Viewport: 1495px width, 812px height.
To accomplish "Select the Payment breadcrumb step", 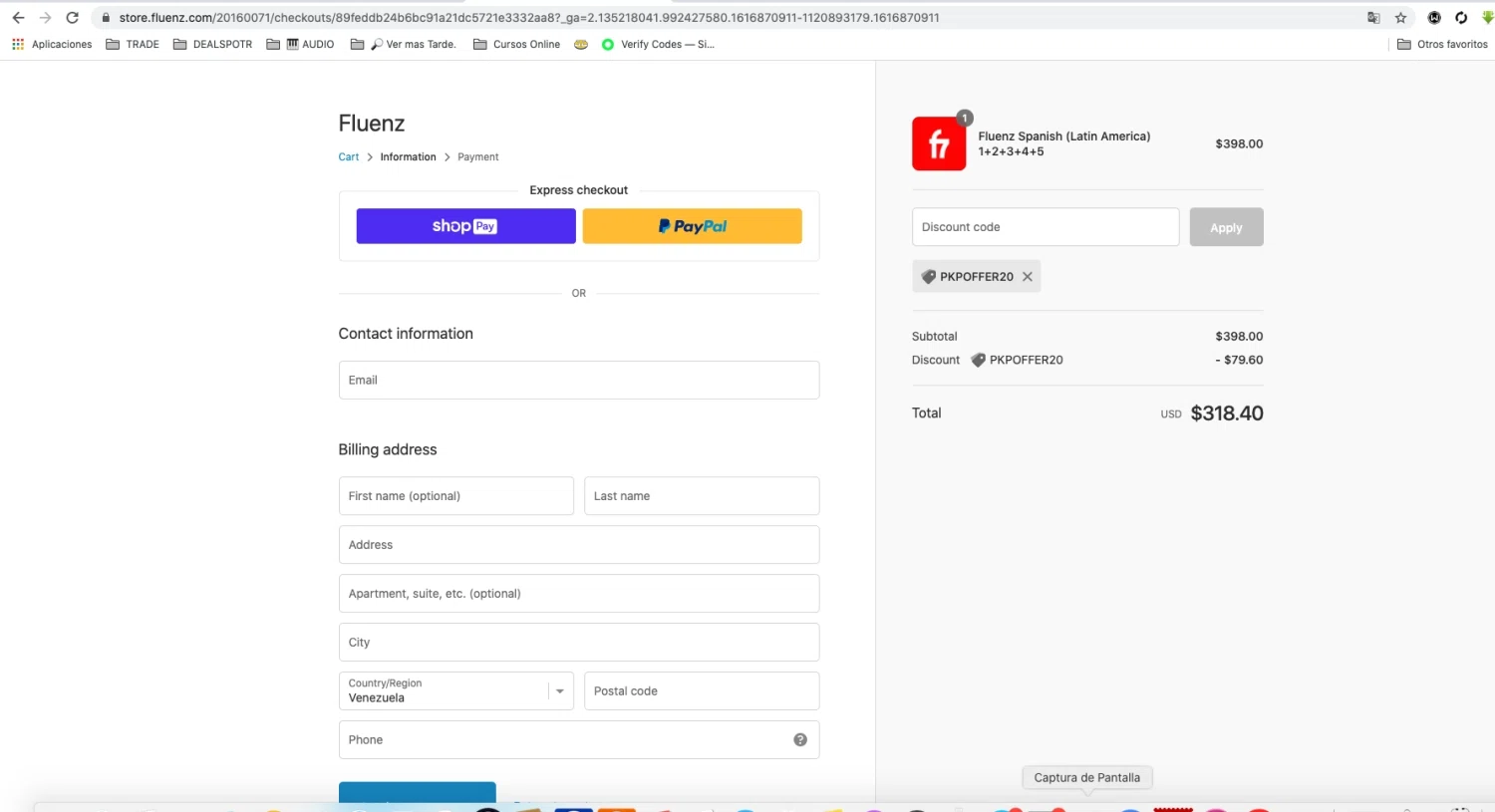I will pos(478,157).
